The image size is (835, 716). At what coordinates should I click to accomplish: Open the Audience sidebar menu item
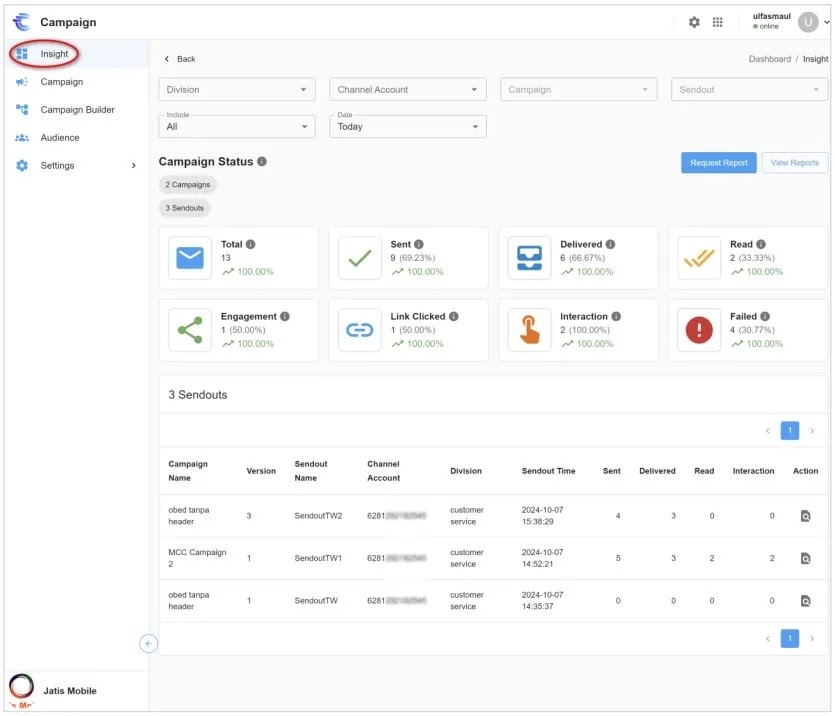pyautogui.click(x=60, y=138)
